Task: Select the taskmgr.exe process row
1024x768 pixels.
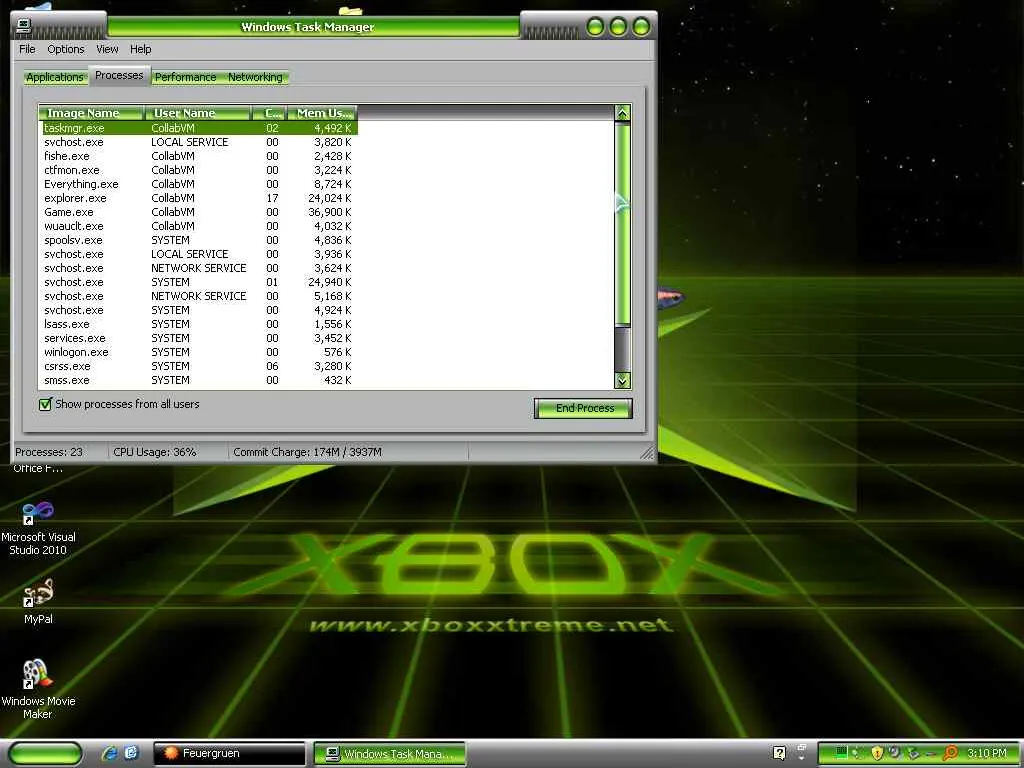Action: point(199,128)
